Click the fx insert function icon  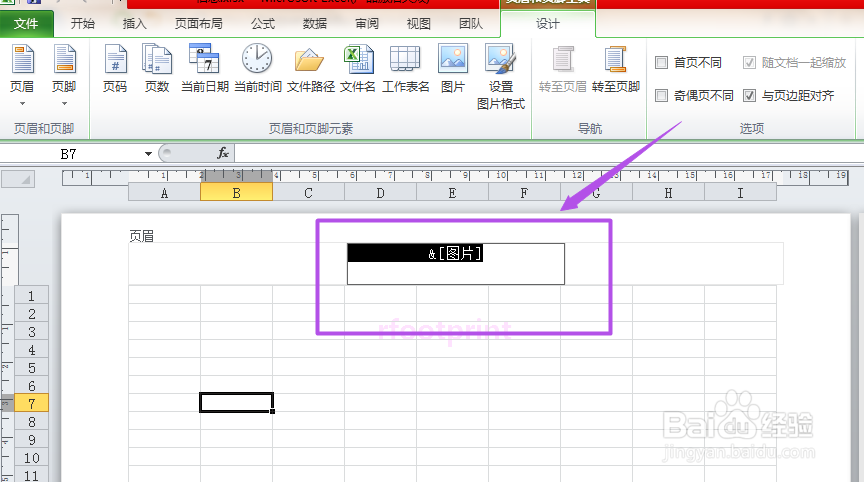click(x=223, y=153)
